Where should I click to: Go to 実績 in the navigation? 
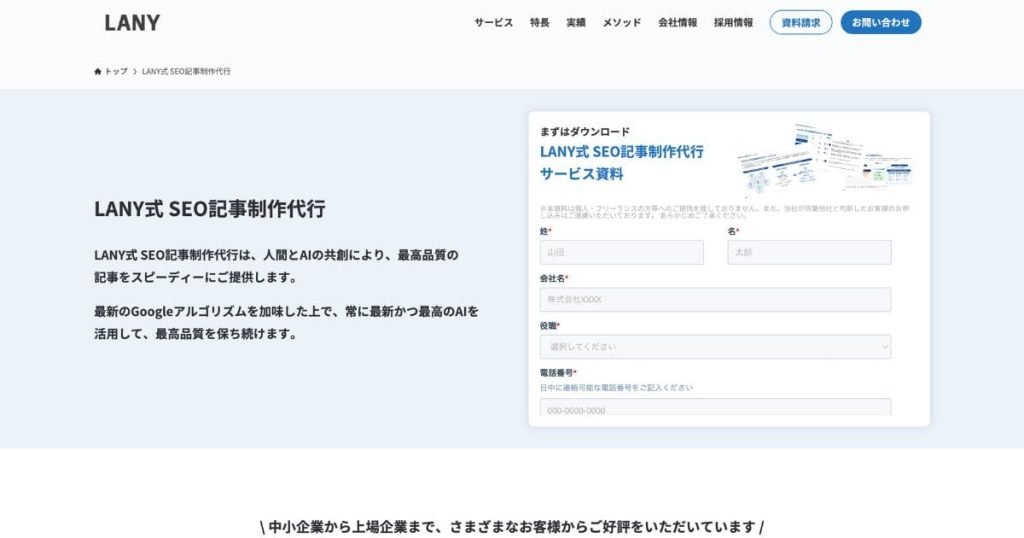(x=576, y=22)
